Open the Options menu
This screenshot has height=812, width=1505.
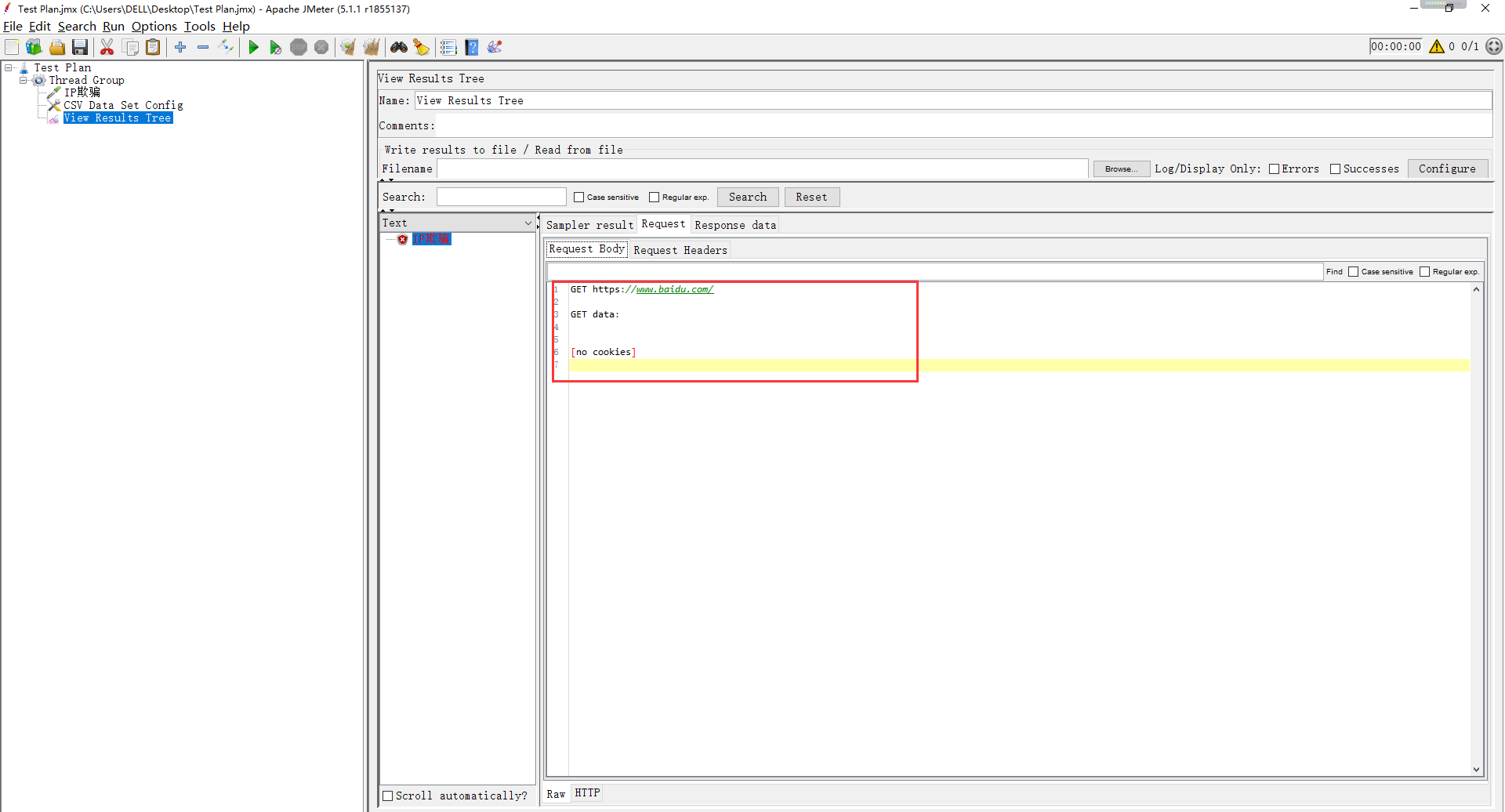[x=154, y=26]
